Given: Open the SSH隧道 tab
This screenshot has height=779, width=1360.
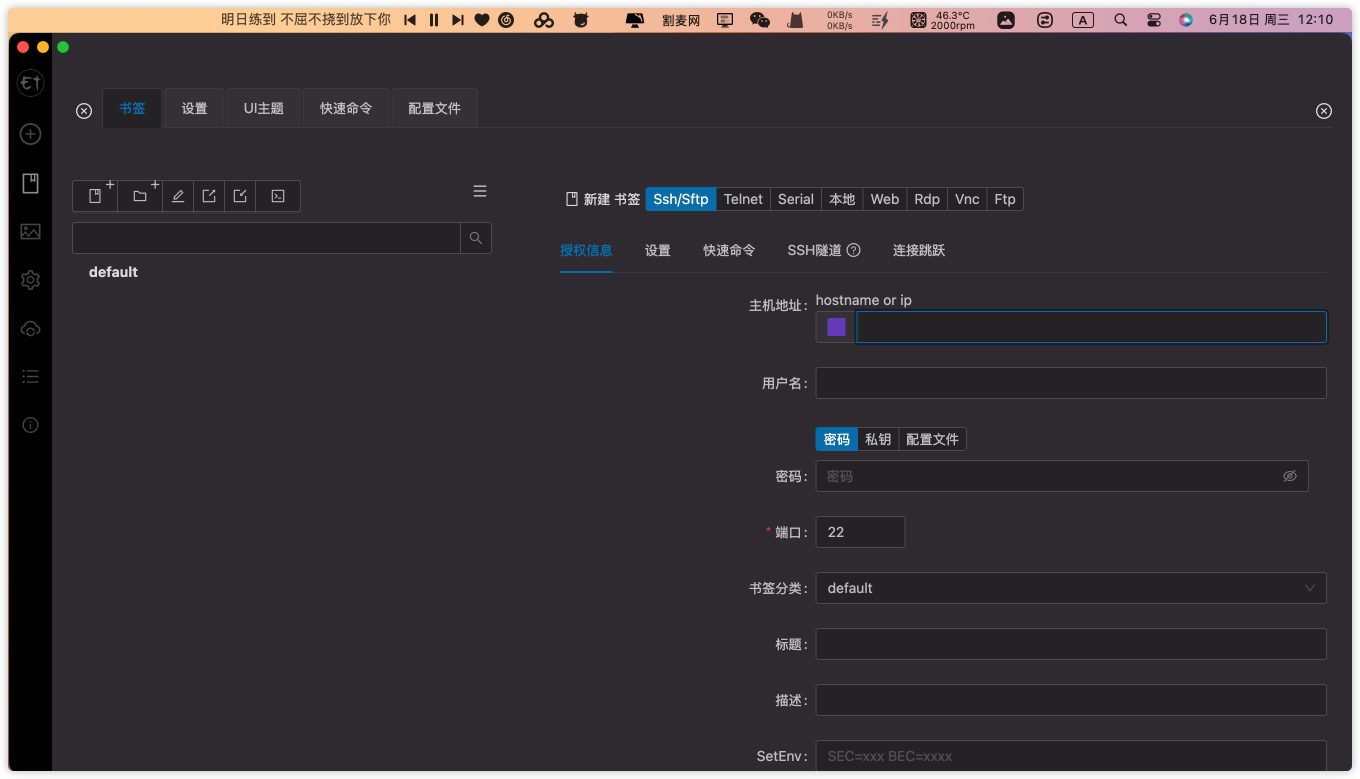Looking at the screenshot, I should (814, 250).
